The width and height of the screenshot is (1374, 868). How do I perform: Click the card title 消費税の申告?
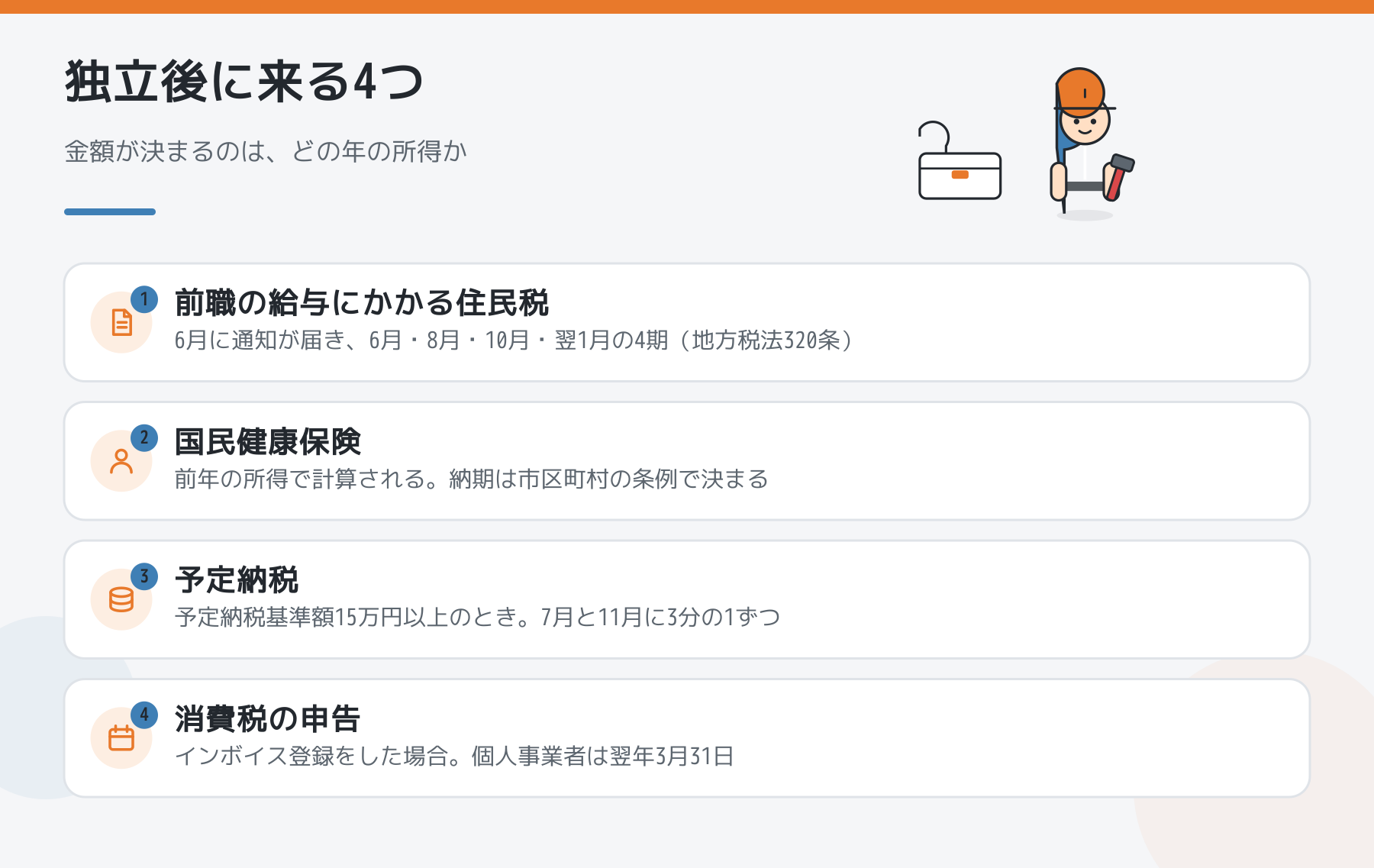click(268, 719)
